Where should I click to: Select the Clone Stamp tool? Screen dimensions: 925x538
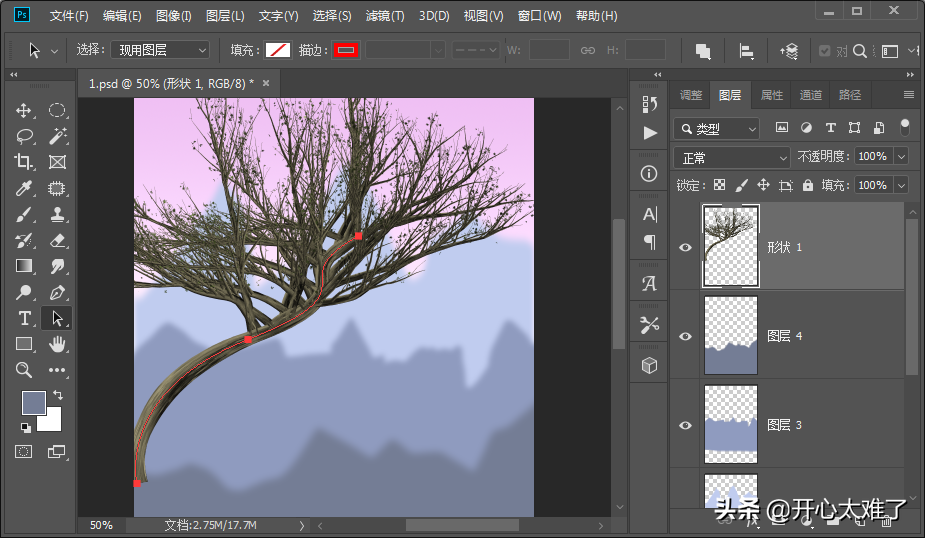tap(57, 214)
